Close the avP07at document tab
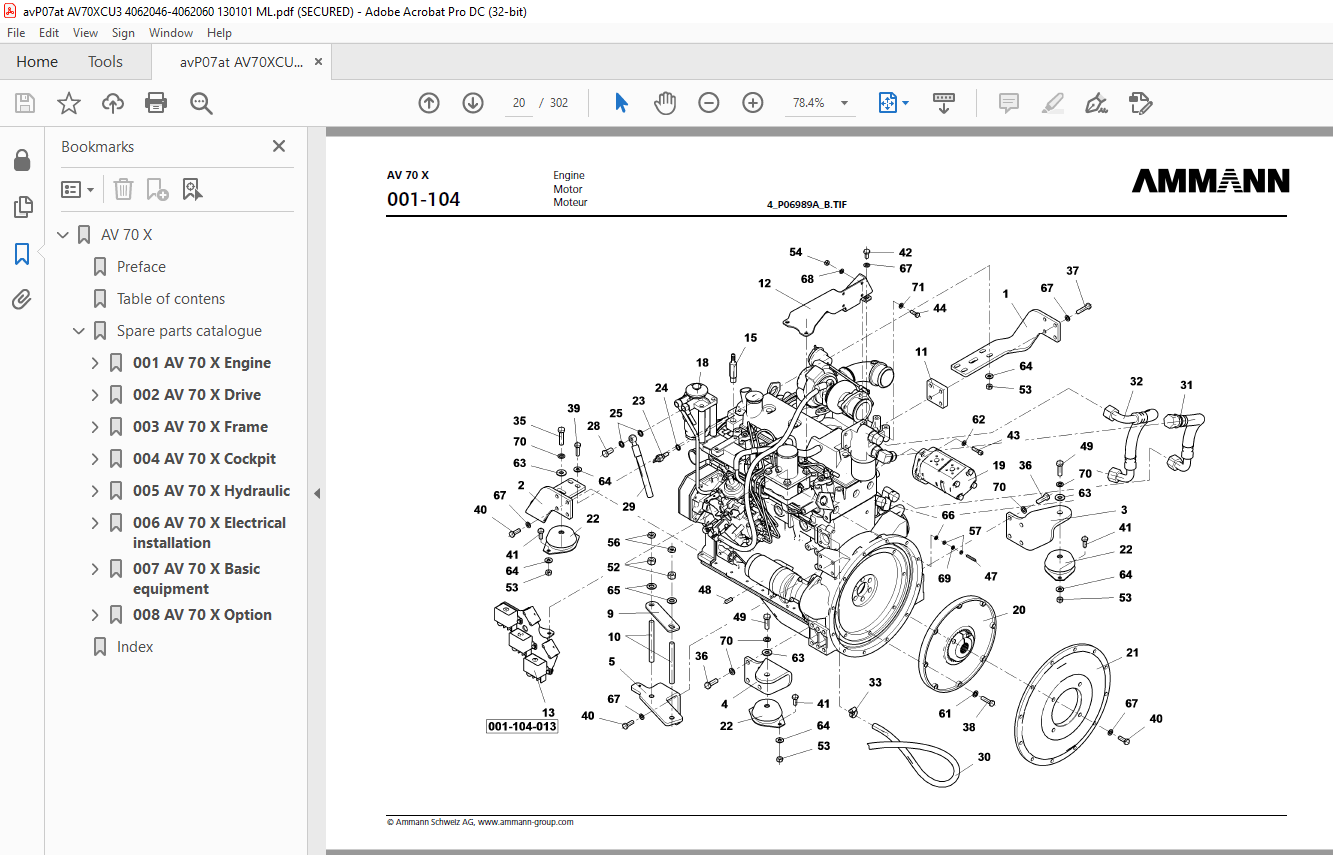The height and width of the screenshot is (855, 1333). pos(319,62)
